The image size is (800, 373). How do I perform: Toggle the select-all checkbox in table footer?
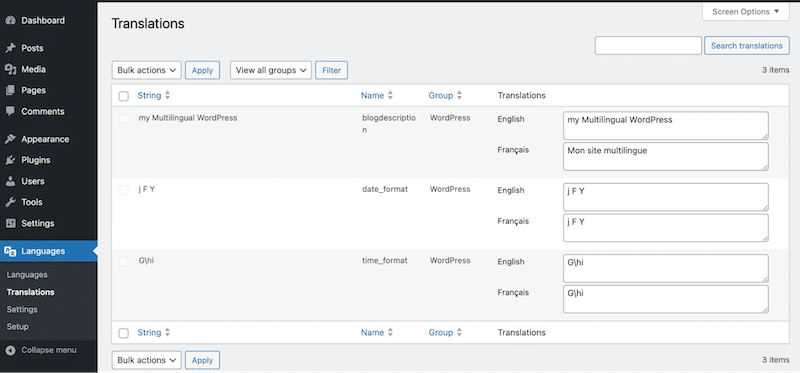point(123,333)
